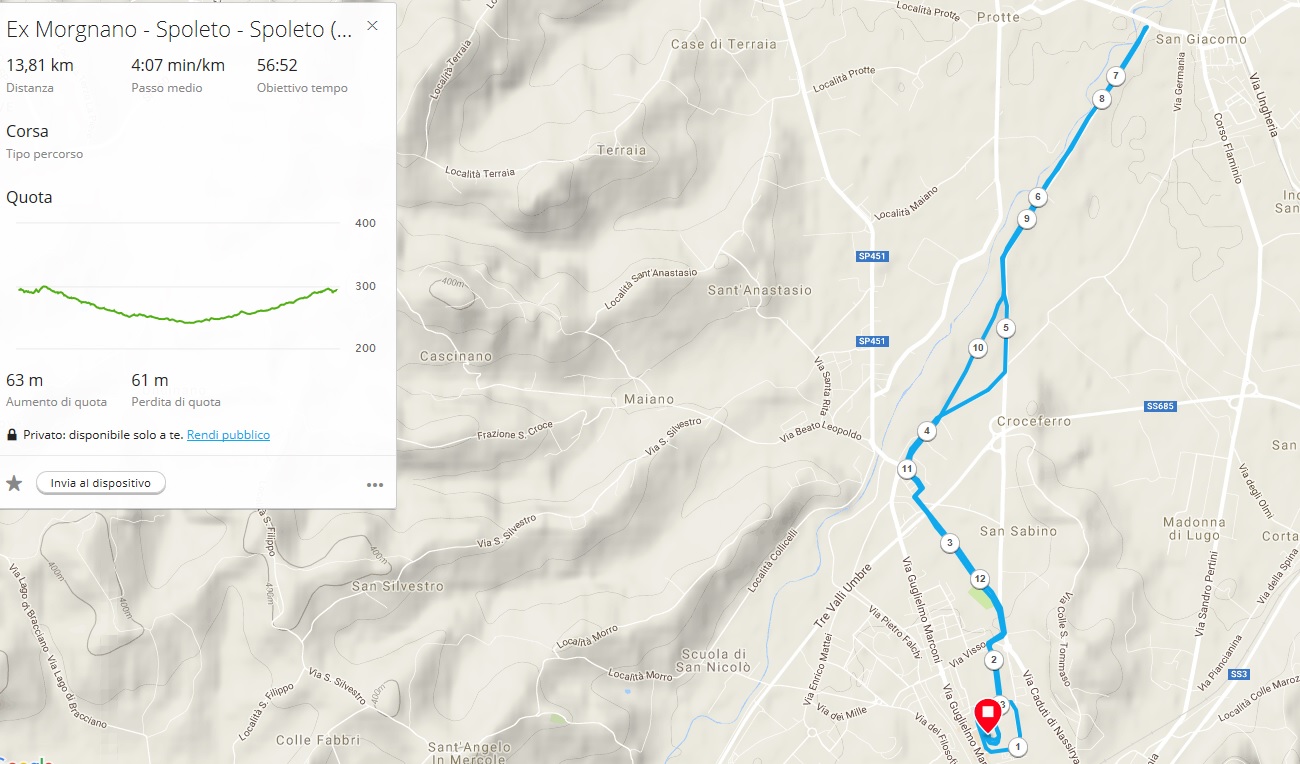The height and width of the screenshot is (764, 1300).
Task: Click the SS3 road shield
Action: pyautogui.click(x=1239, y=674)
